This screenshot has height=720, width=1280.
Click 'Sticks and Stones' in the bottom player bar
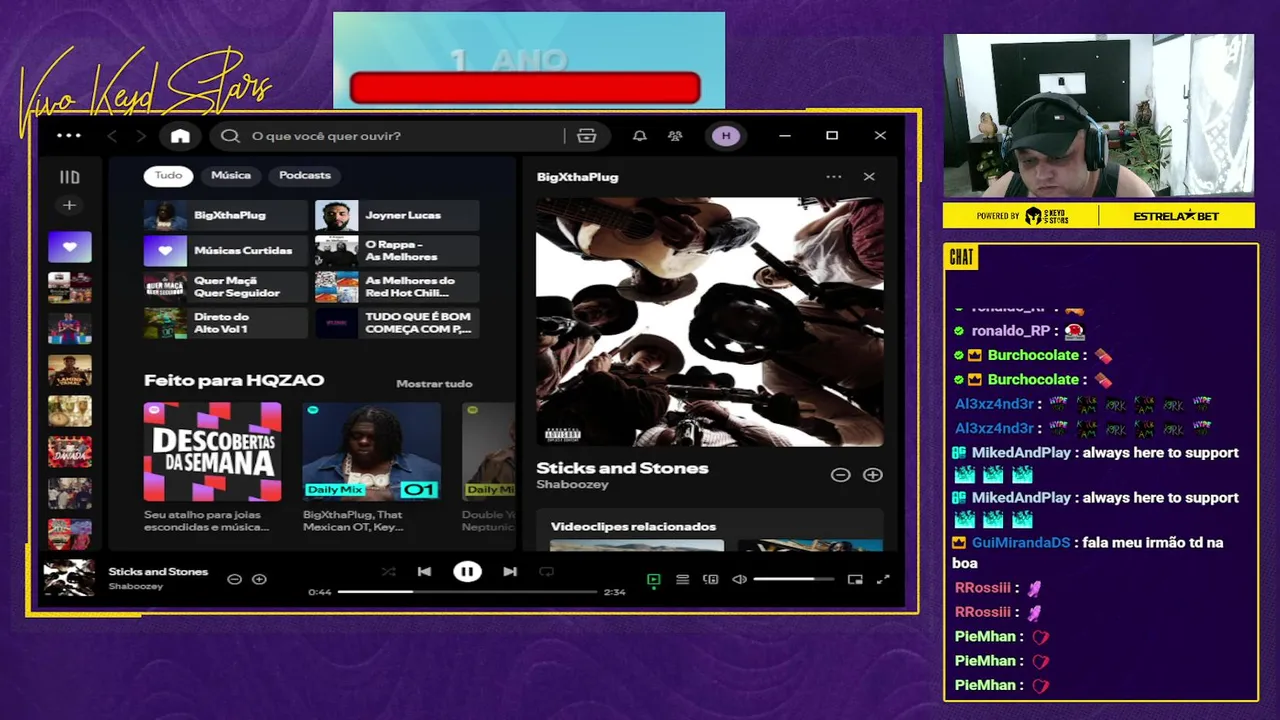point(158,572)
